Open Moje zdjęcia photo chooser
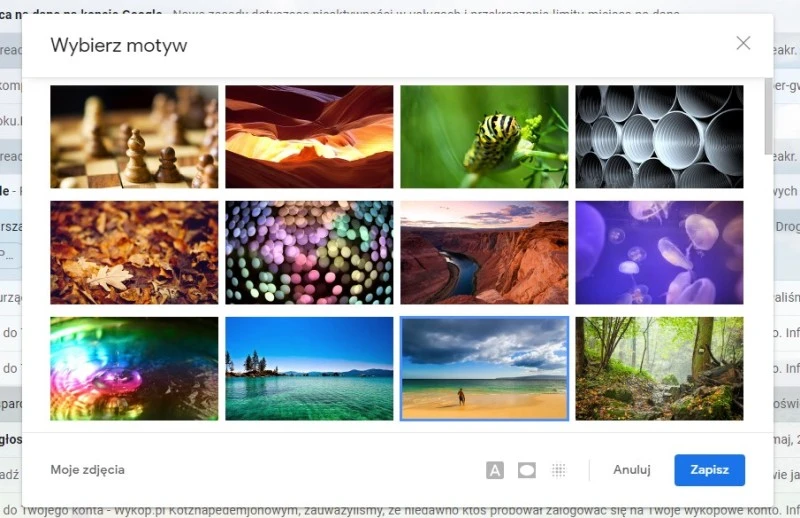Screen dimensions: 800x518 87,470
